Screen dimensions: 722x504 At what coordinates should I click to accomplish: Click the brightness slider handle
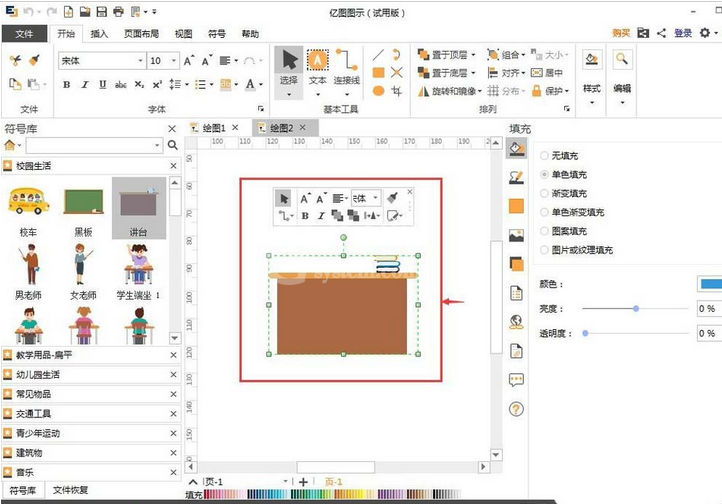point(636,308)
